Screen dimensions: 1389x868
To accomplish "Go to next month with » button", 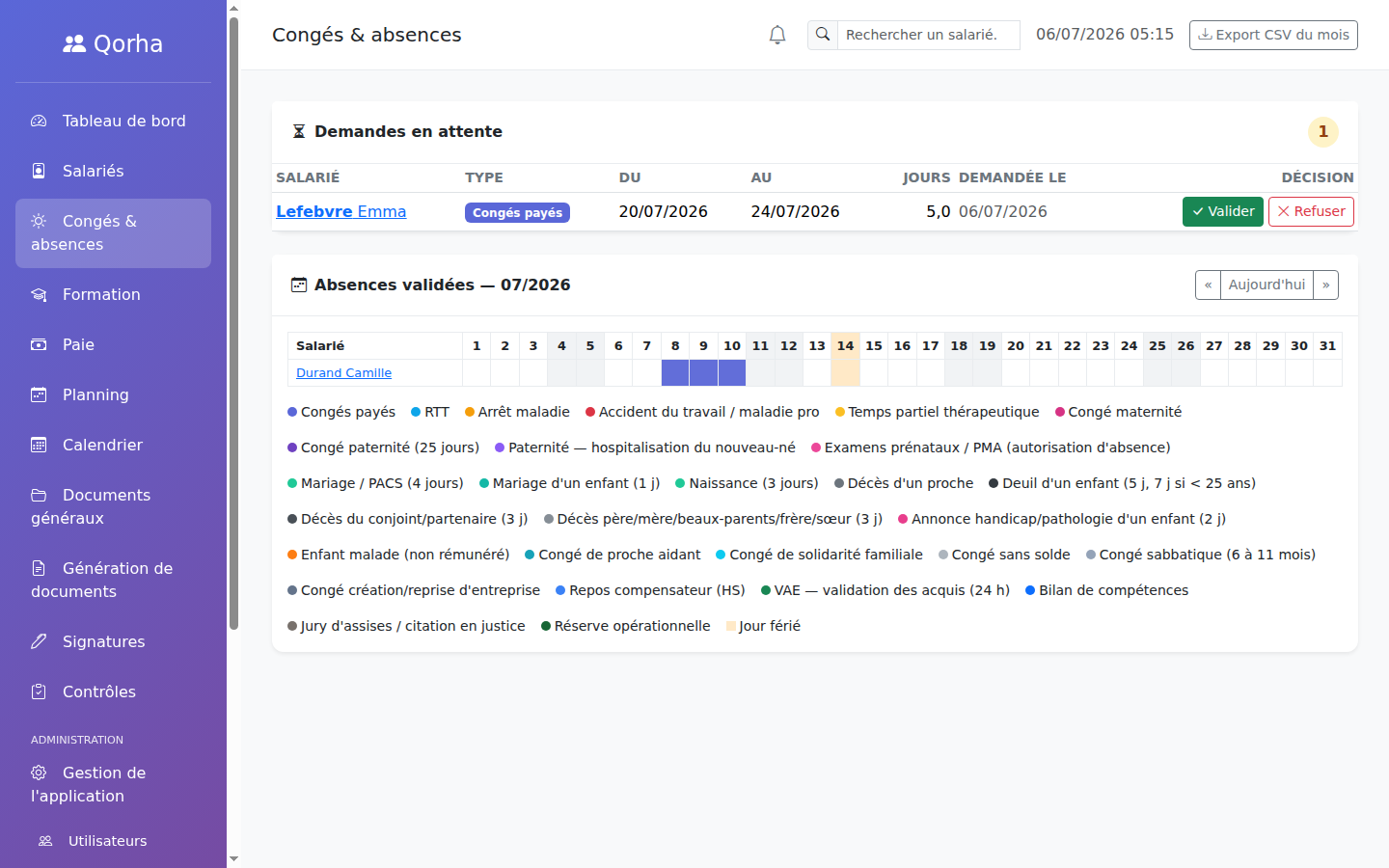I will point(1325,285).
